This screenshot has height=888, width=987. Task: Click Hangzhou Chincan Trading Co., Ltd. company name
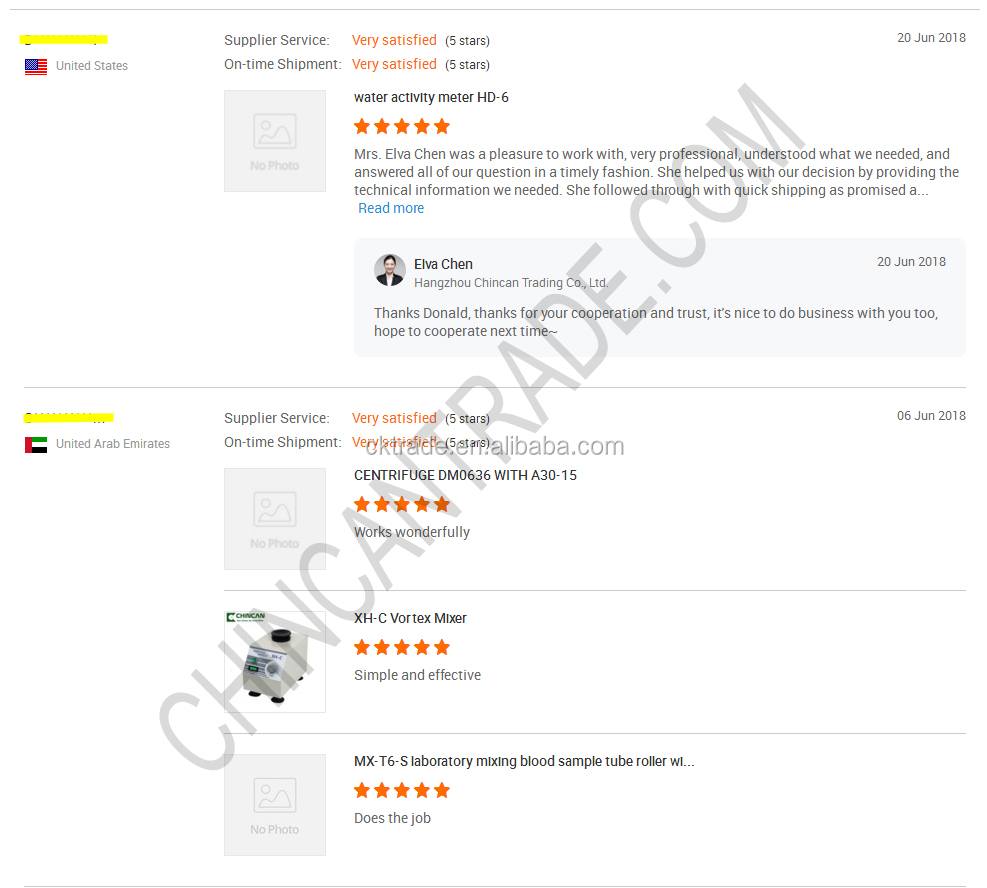tap(511, 283)
